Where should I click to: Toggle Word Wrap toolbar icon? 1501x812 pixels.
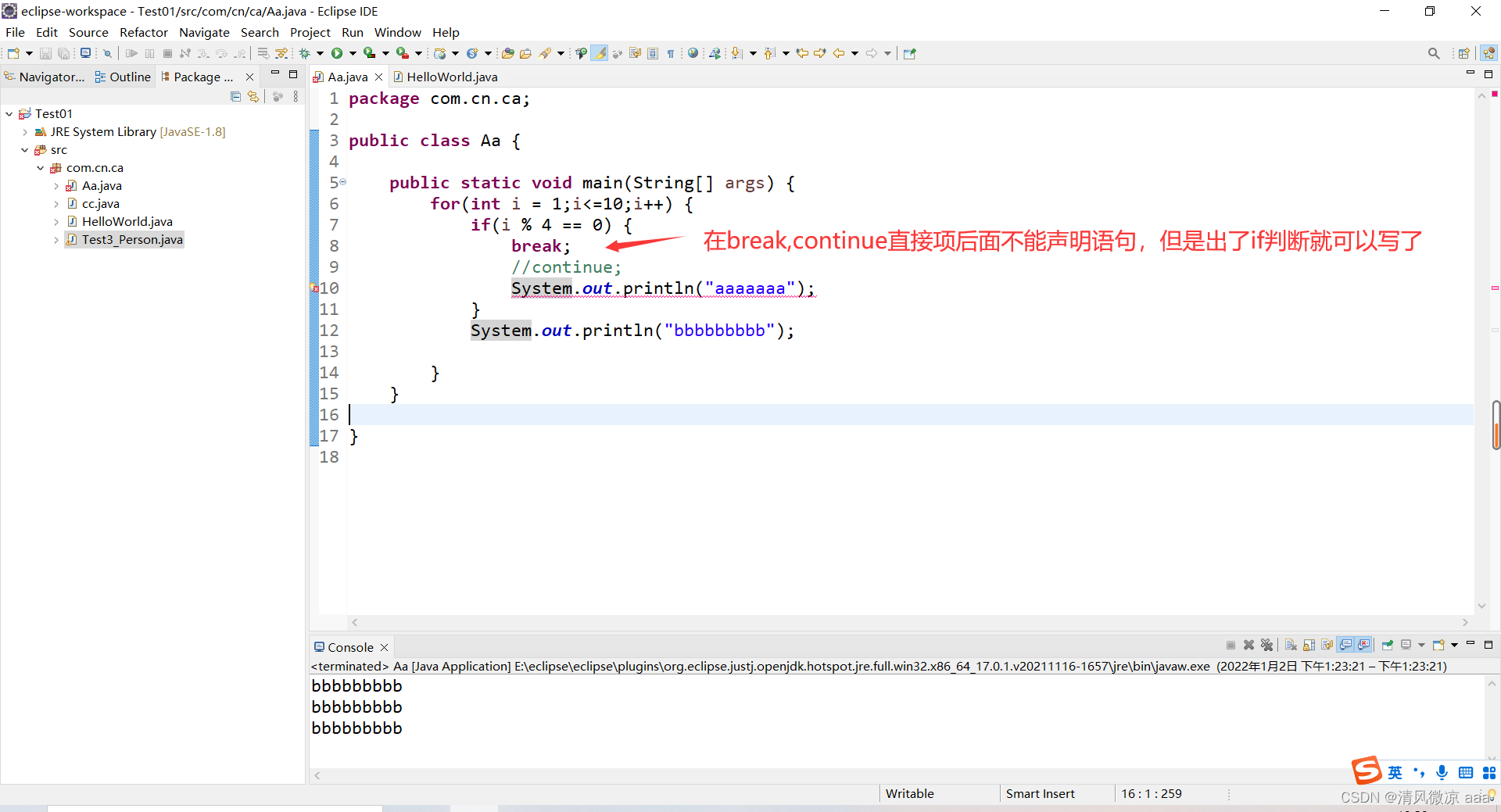tap(635, 53)
